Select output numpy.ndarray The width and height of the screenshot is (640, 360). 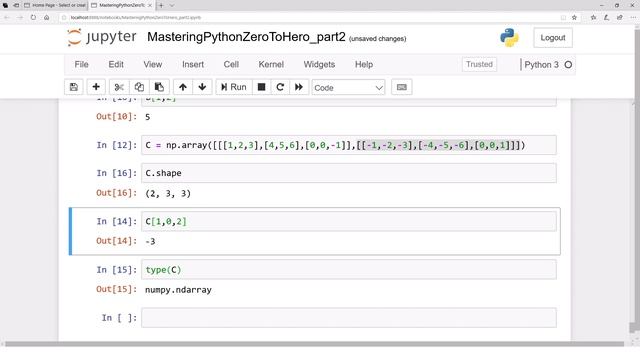tap(178, 290)
